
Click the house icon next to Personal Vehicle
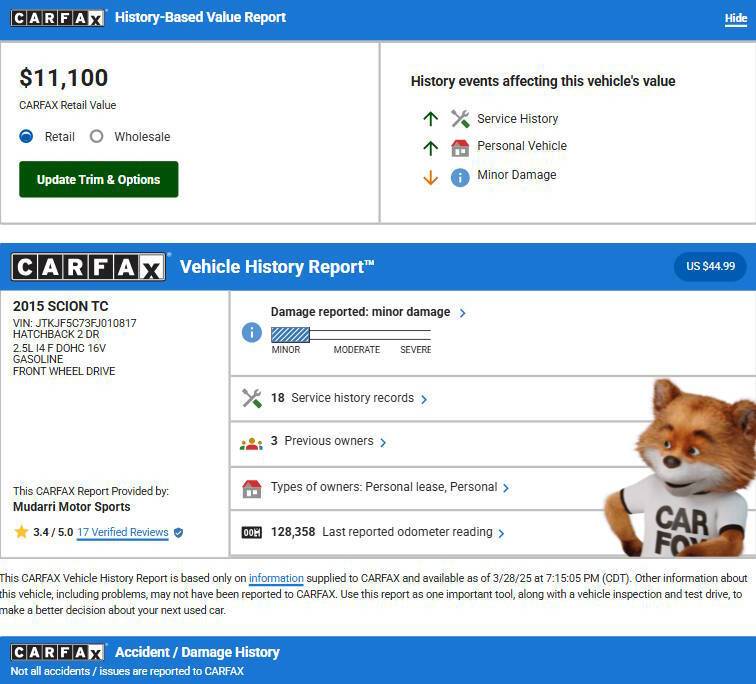[x=460, y=148]
